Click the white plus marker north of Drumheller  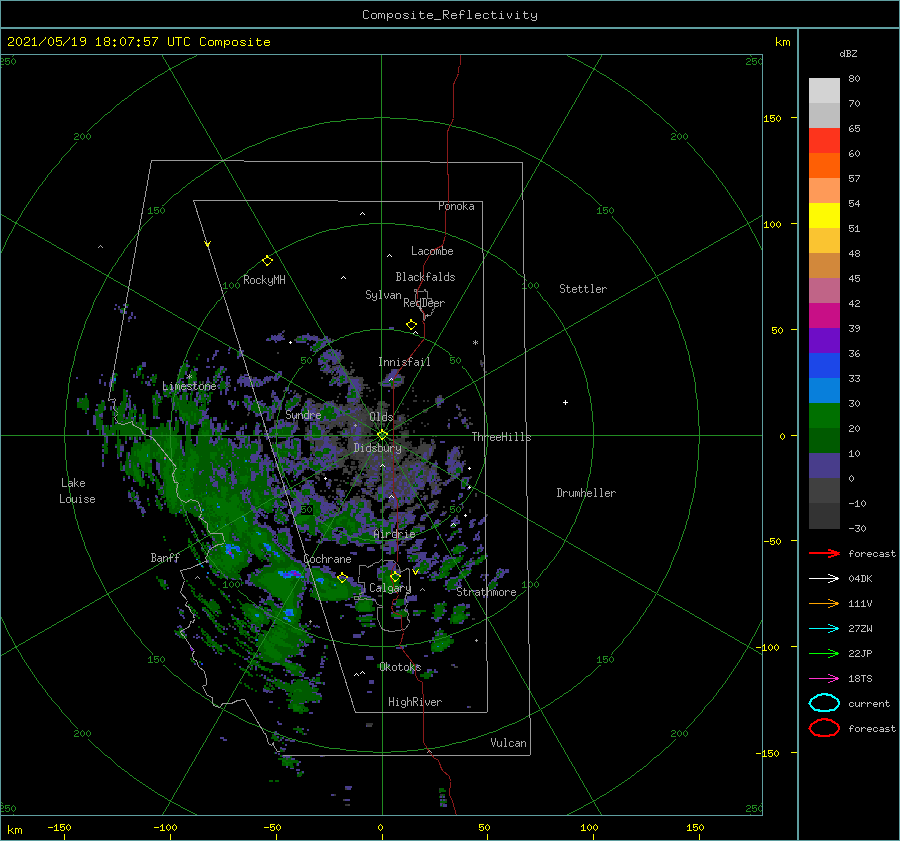[x=565, y=402]
